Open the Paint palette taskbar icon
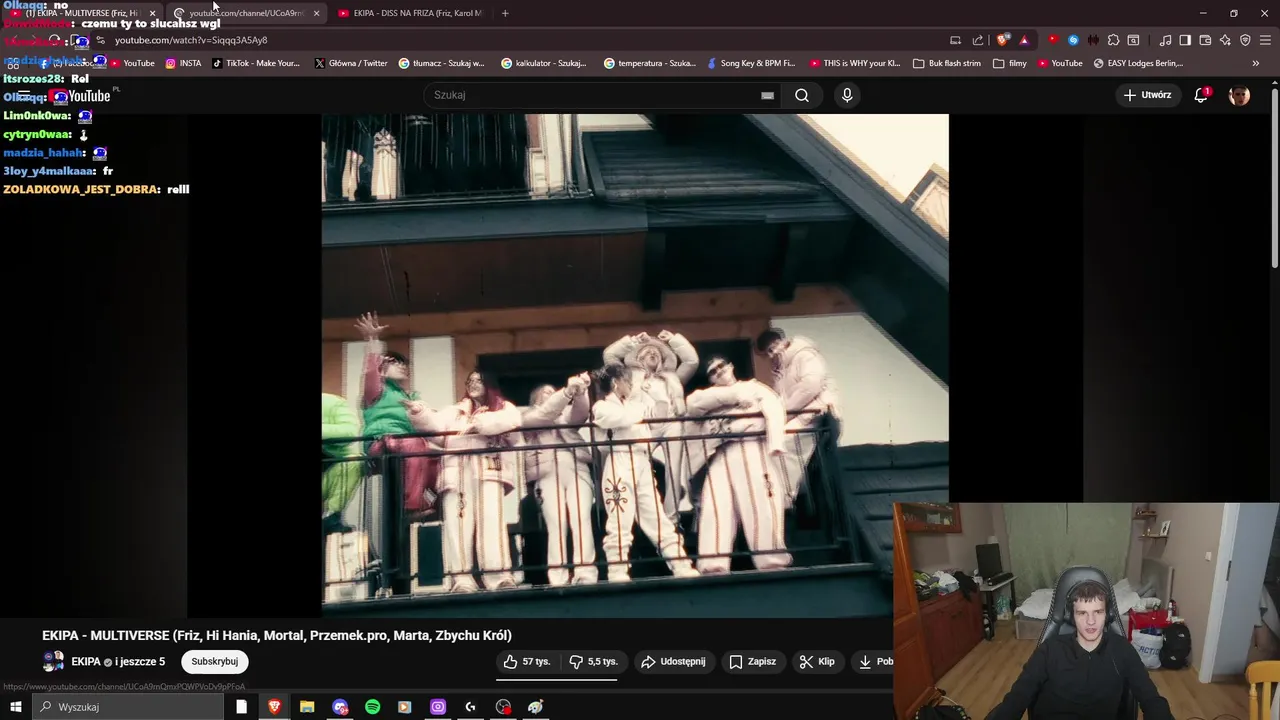This screenshot has width=1280, height=720. pyautogui.click(x=535, y=707)
